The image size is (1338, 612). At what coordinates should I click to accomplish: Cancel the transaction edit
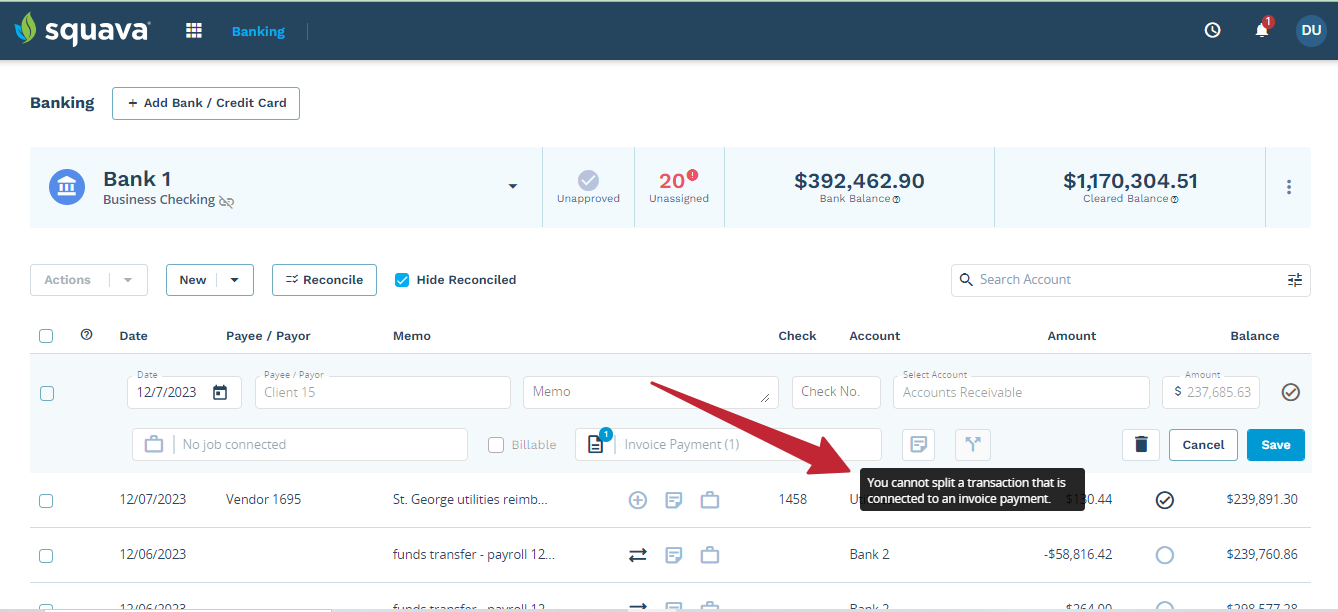tap(1203, 445)
